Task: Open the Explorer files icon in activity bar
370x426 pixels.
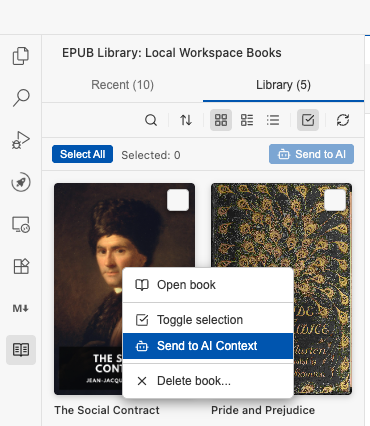Action: tap(21, 56)
